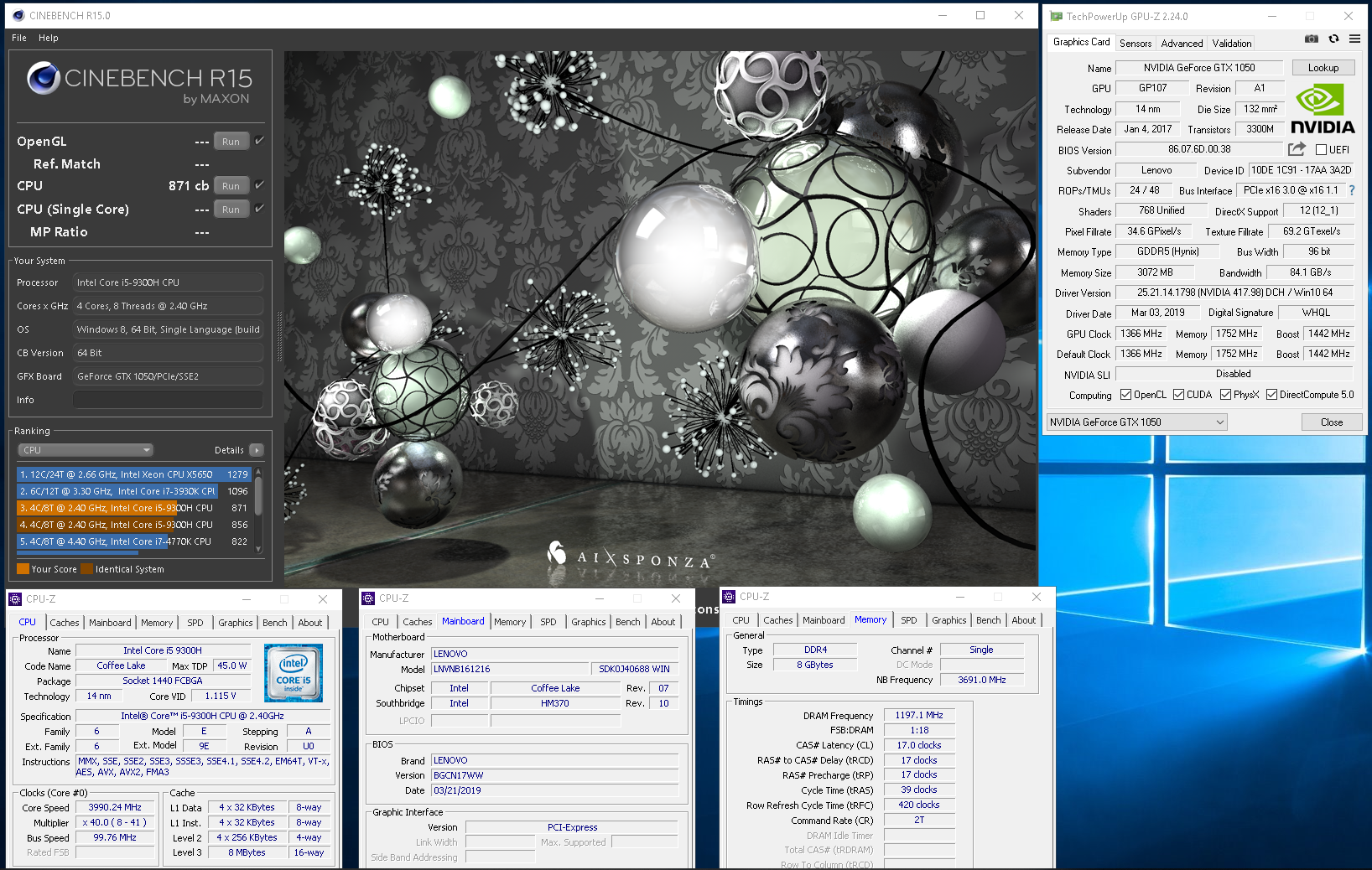Click the Info input field in Cinebench
The width and height of the screenshot is (1372, 870).
168,400
